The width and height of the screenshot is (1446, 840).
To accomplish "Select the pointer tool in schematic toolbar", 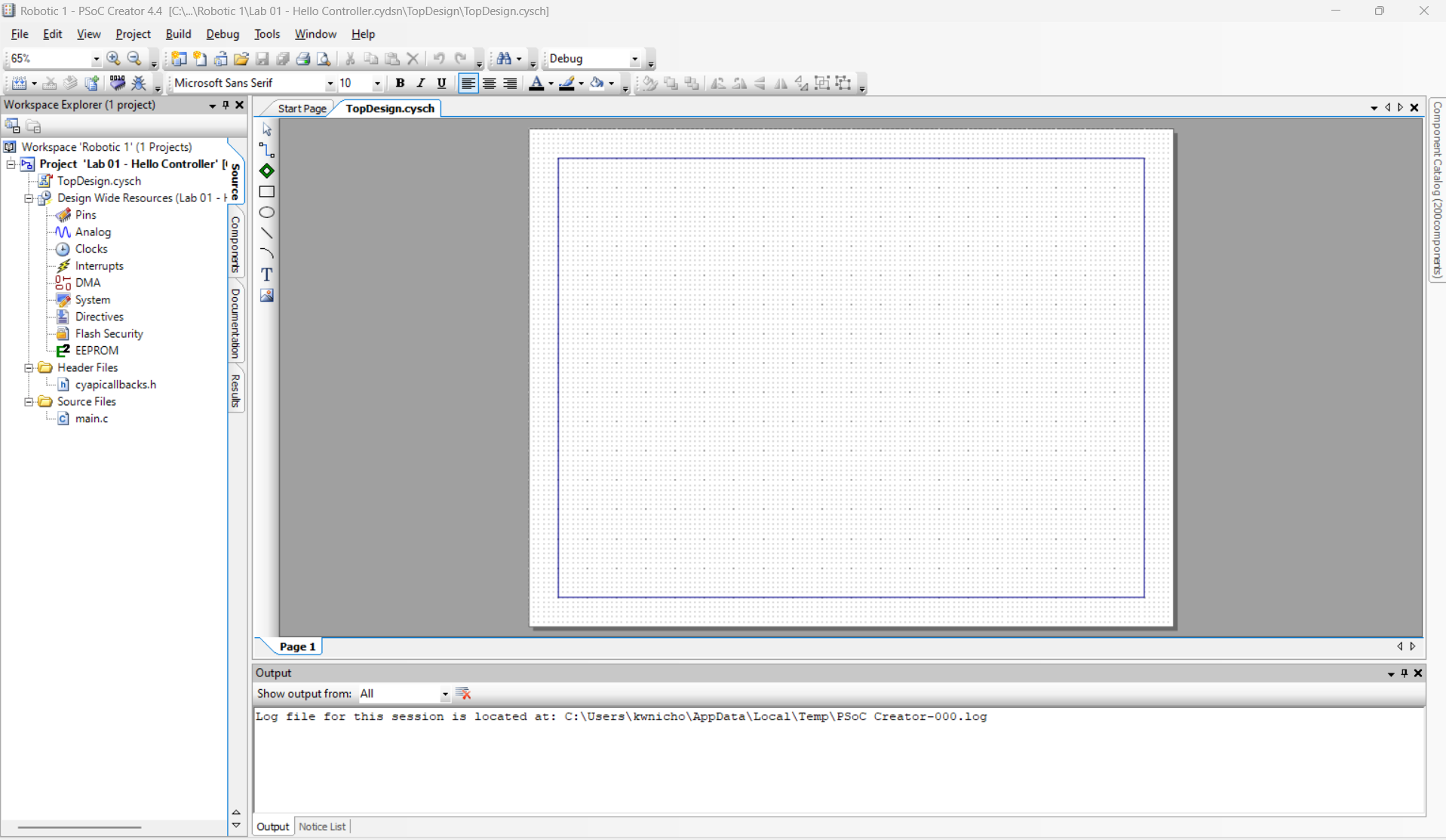I will coord(267,130).
